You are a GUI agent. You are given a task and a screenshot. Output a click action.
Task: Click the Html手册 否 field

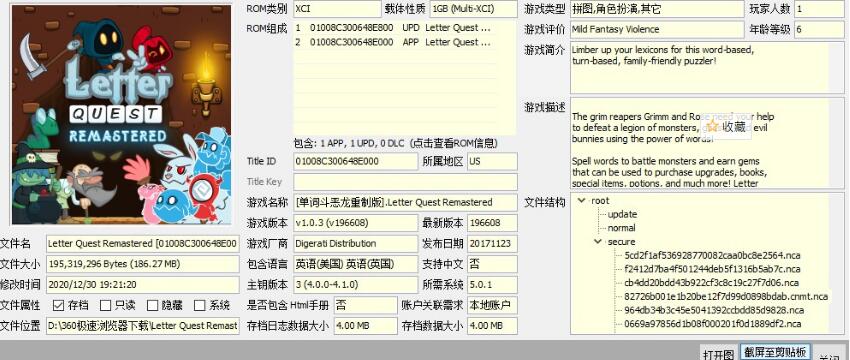coord(365,305)
